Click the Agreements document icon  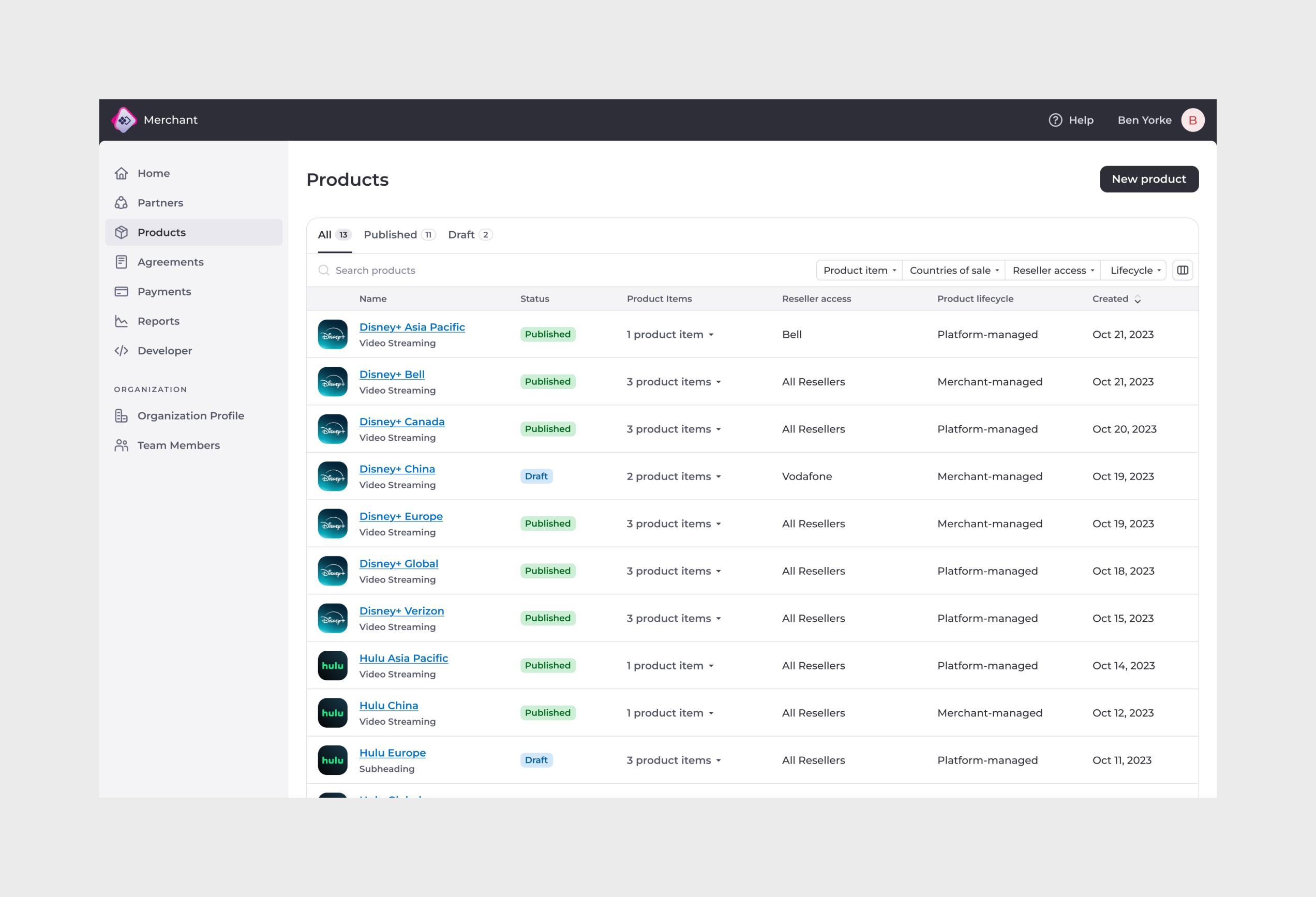(121, 262)
